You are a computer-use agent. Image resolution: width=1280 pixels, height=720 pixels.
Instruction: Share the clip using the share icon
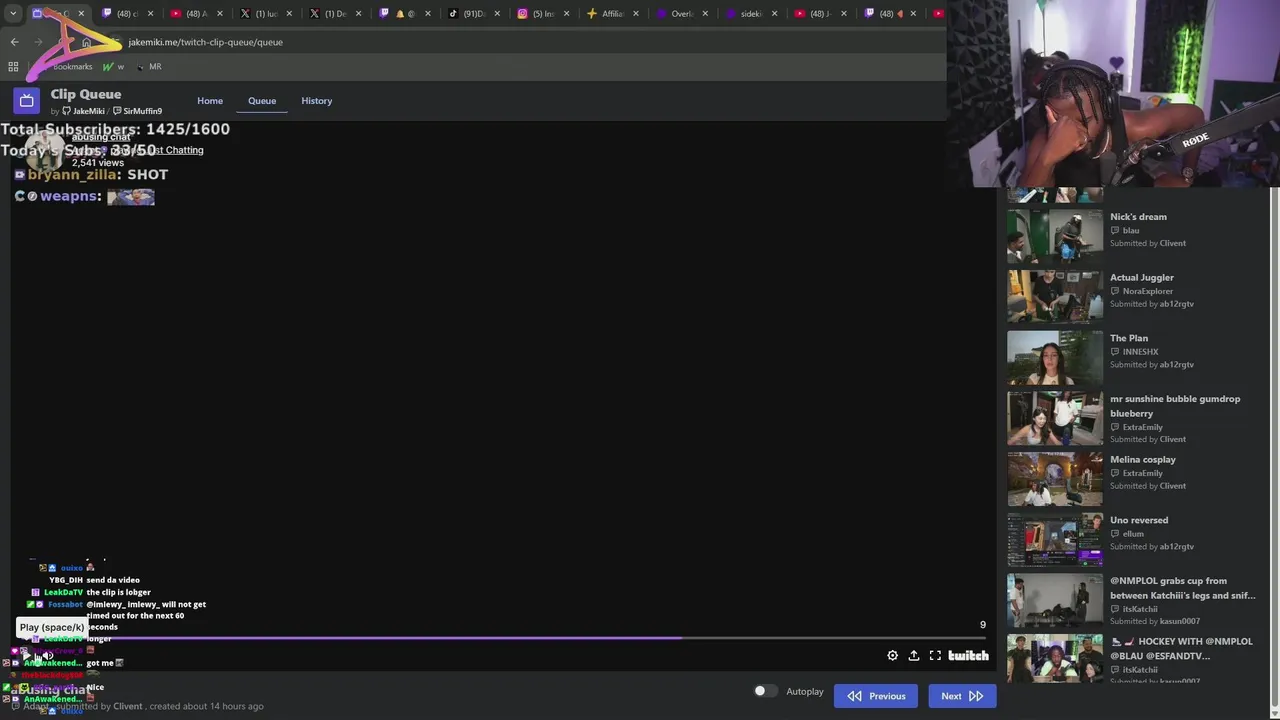point(914,656)
